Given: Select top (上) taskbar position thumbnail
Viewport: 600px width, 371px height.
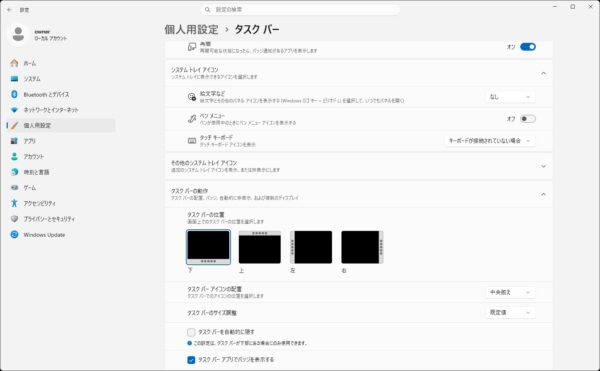Looking at the screenshot, I should click(260, 247).
